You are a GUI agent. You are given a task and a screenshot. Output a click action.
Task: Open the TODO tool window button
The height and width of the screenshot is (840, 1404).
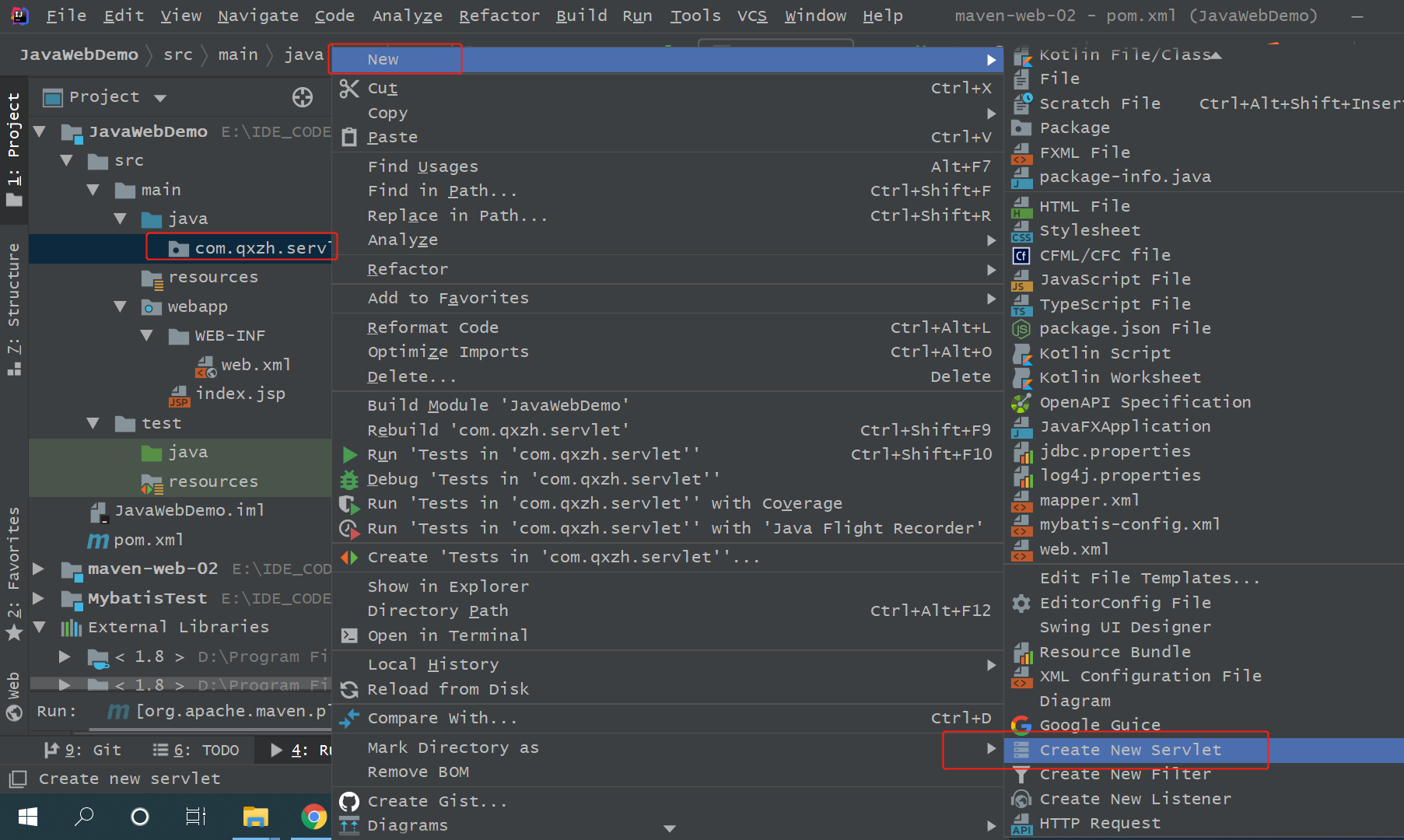click(196, 751)
